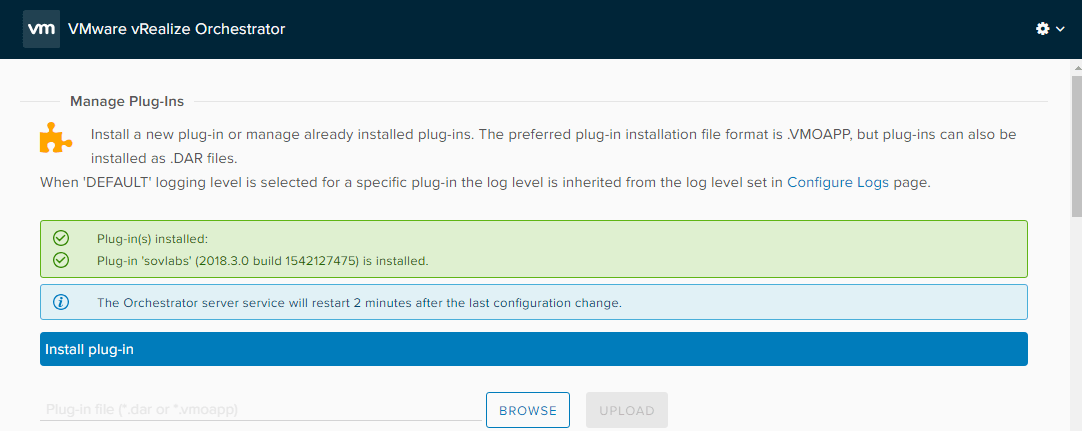Click the sovlabs plug-in installed message text
The width and height of the screenshot is (1082, 431).
(x=262, y=261)
